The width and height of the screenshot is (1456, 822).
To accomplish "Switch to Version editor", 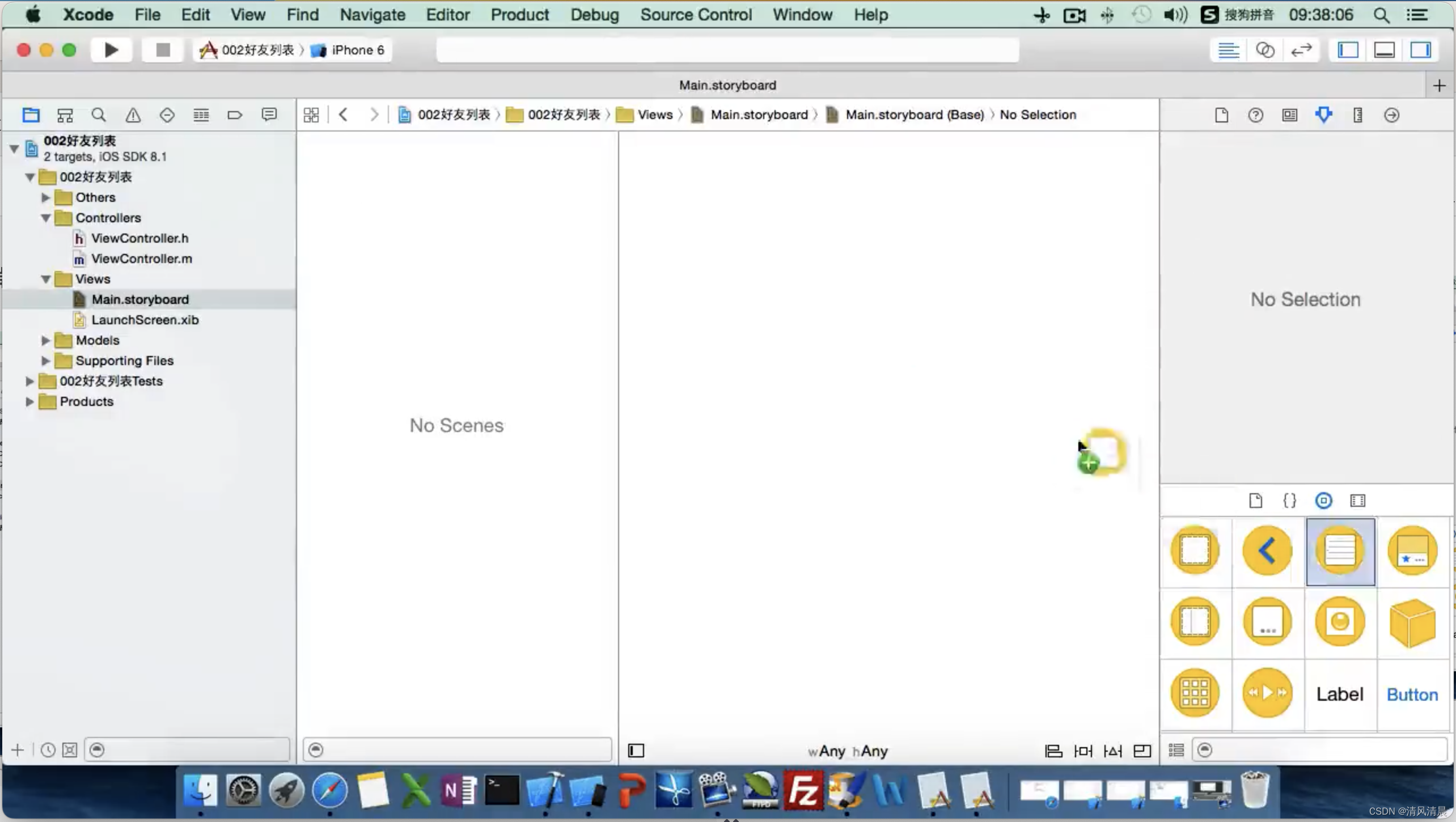I will (1301, 50).
